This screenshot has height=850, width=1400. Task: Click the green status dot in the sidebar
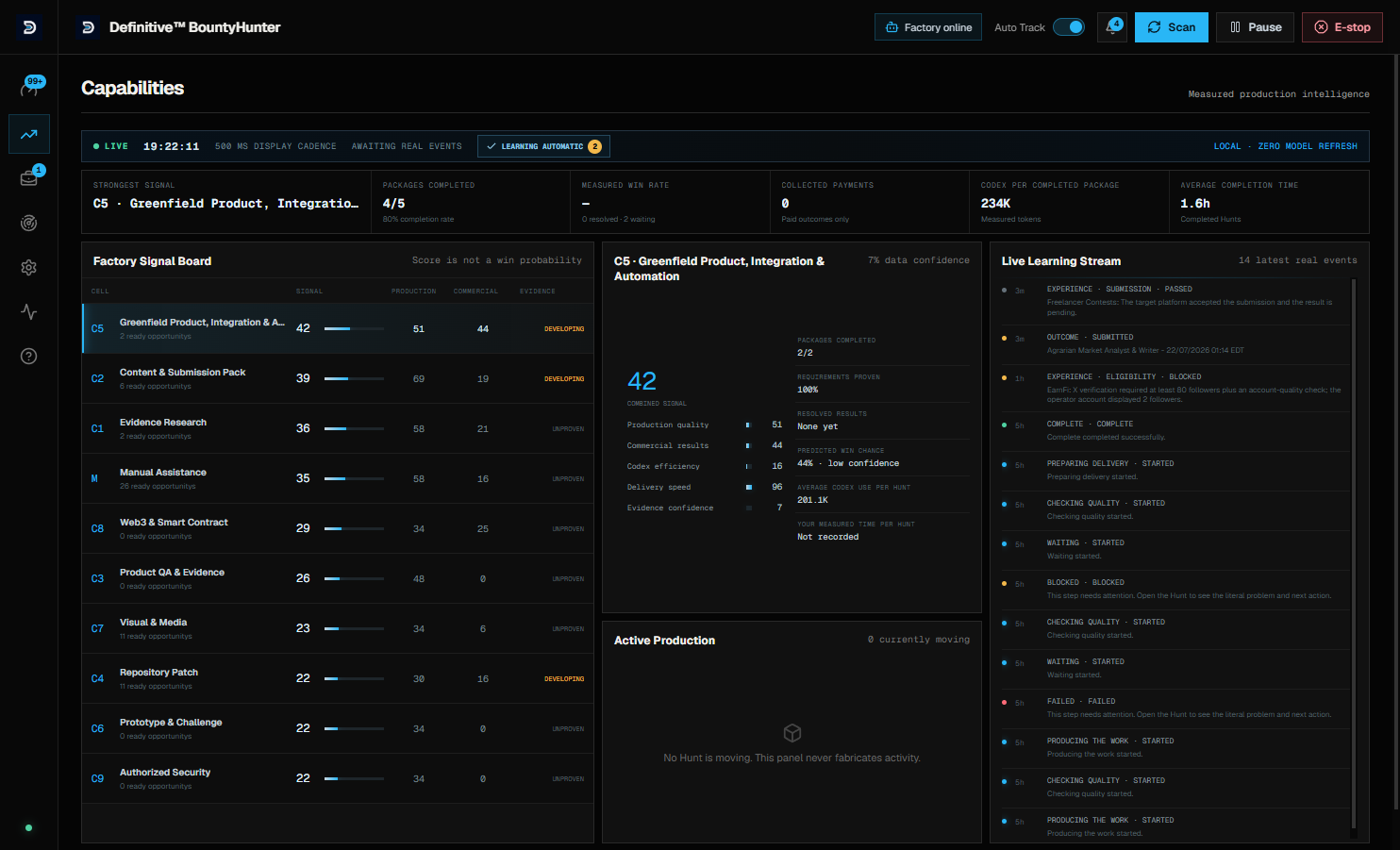click(28, 827)
